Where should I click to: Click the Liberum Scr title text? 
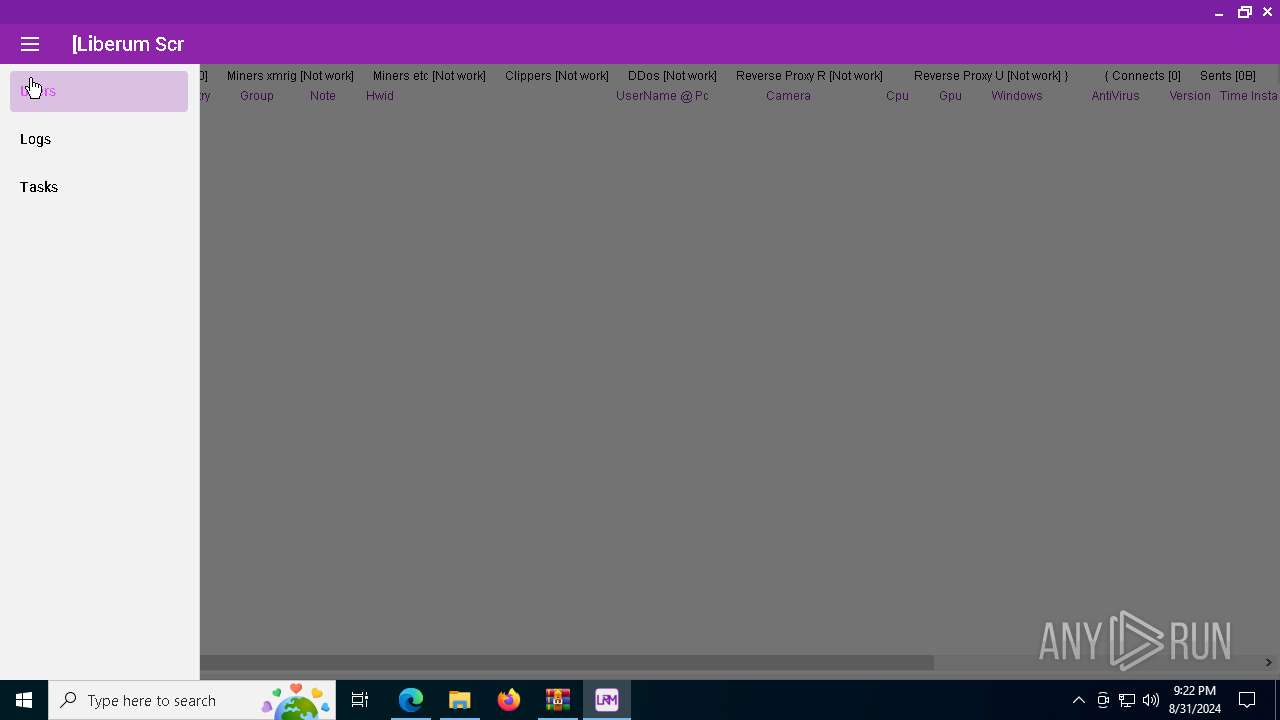pos(128,44)
